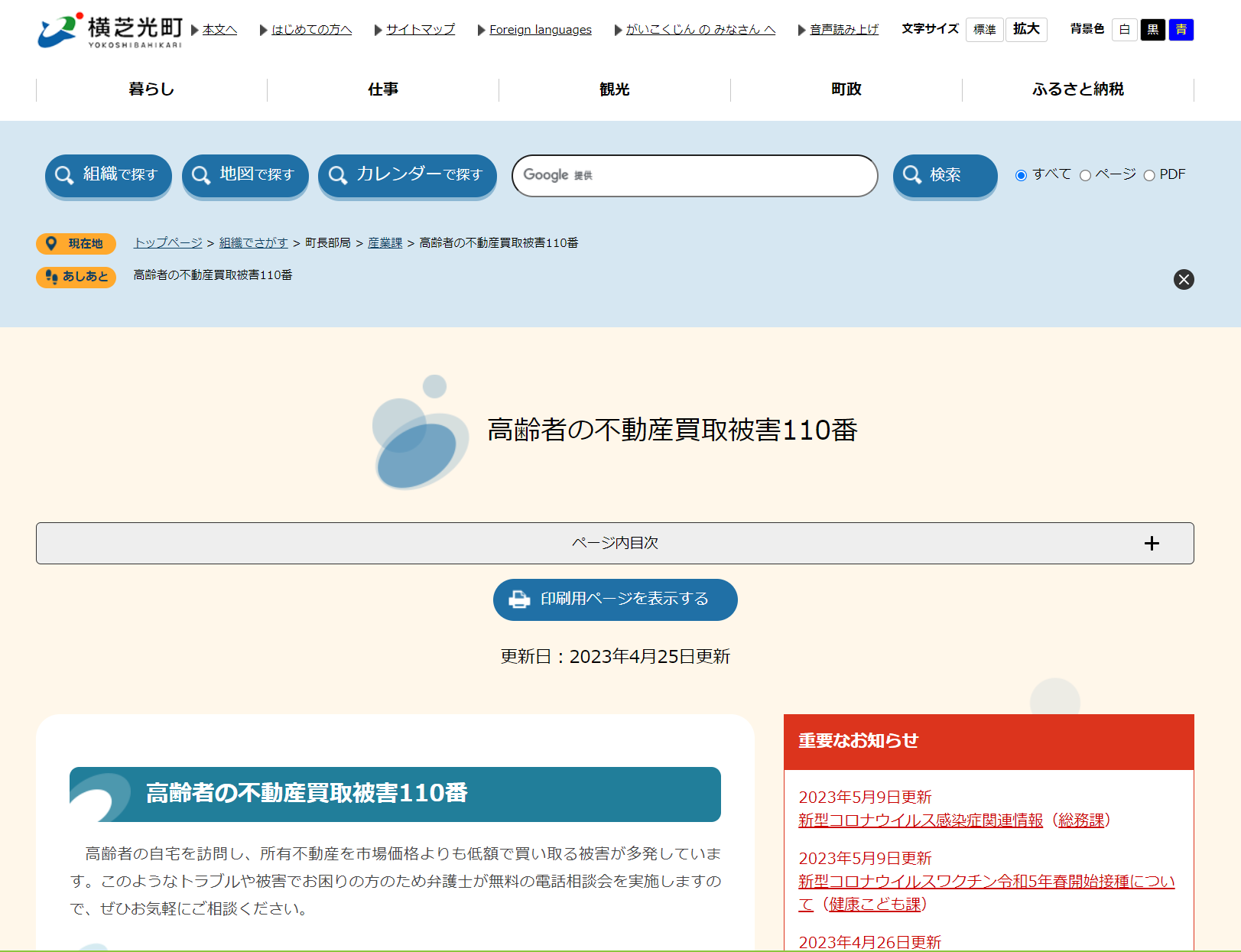This screenshot has height=952, width=1241.
Task: Open the ふるさと納税 menu item
Action: pyautogui.click(x=1077, y=89)
